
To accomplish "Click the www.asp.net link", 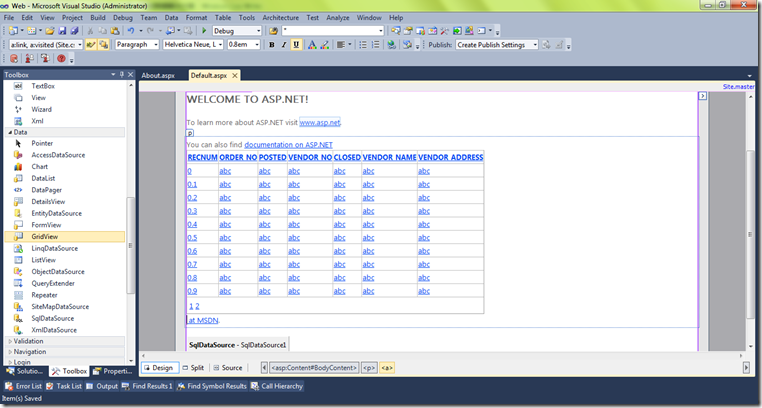I will tap(320, 122).
